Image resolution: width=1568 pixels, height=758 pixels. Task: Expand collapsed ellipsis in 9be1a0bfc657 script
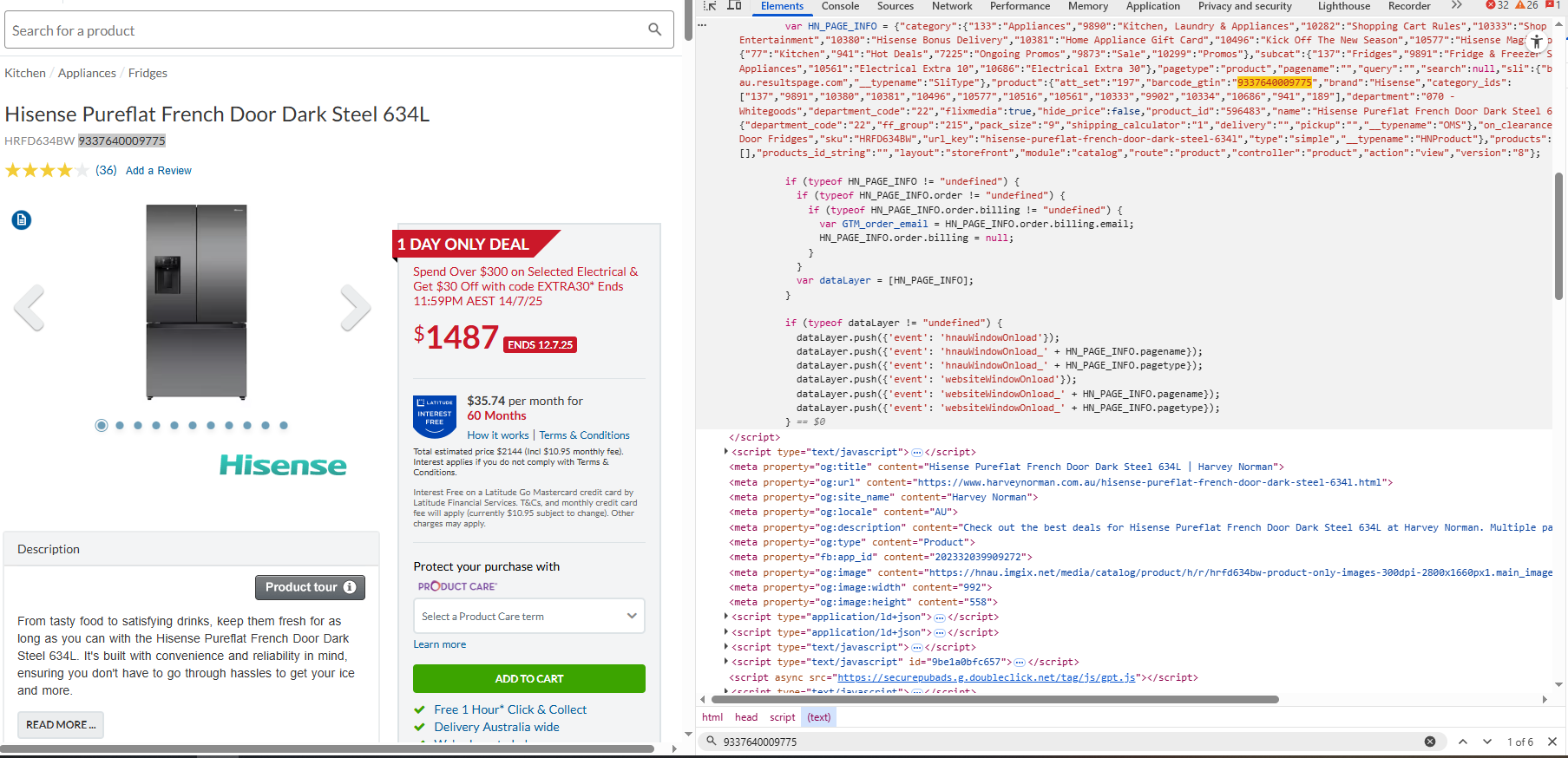[x=1020, y=663]
